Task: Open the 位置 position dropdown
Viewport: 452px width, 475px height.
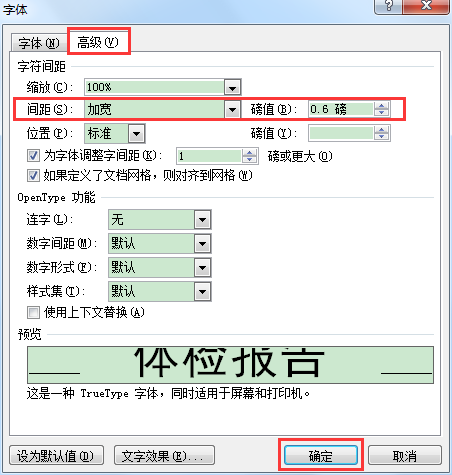Action: pyautogui.click(x=137, y=133)
